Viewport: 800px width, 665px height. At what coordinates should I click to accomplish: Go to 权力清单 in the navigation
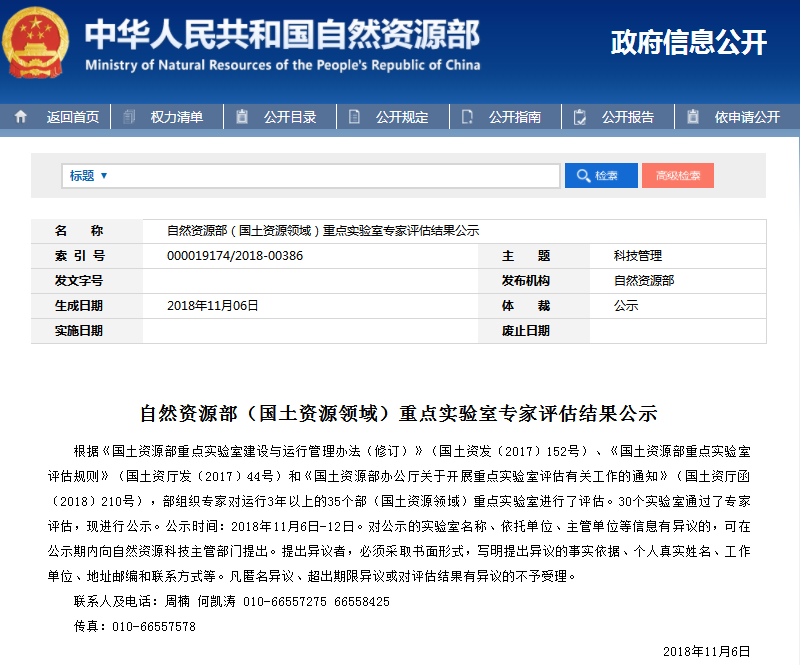(176, 117)
